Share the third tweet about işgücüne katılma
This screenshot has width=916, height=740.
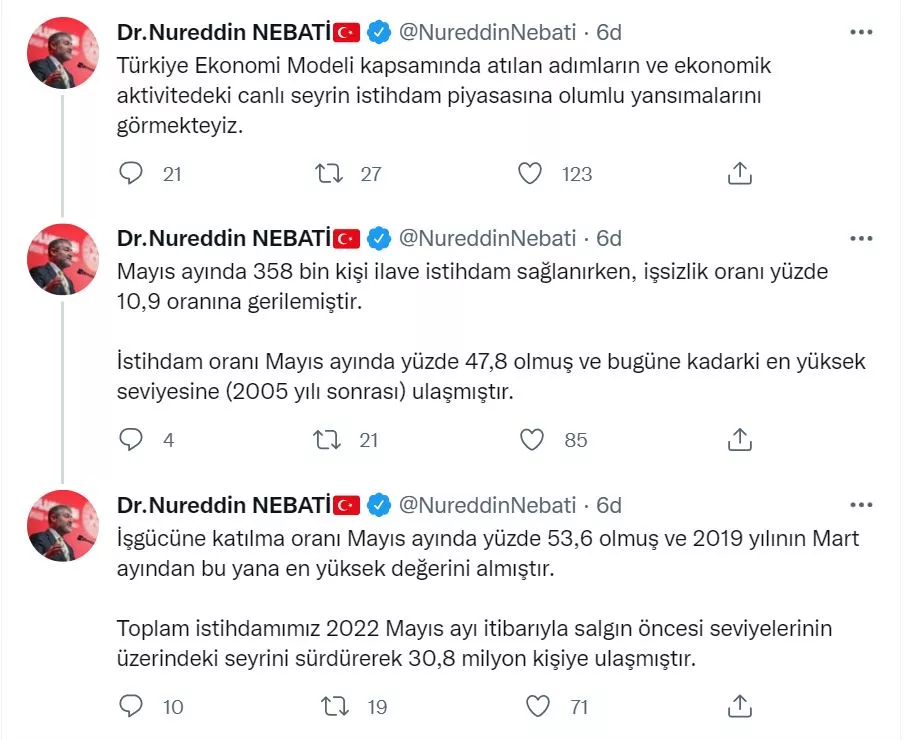click(739, 706)
